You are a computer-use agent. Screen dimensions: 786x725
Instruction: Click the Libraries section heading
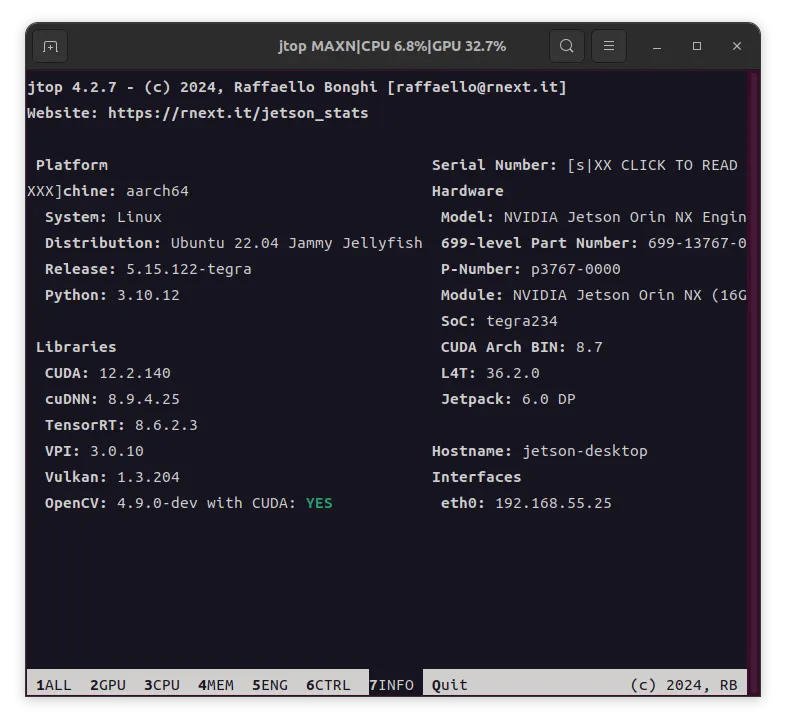76,347
